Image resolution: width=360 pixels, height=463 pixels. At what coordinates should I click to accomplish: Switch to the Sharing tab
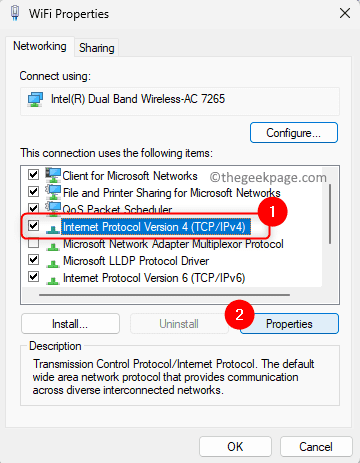[x=97, y=48]
